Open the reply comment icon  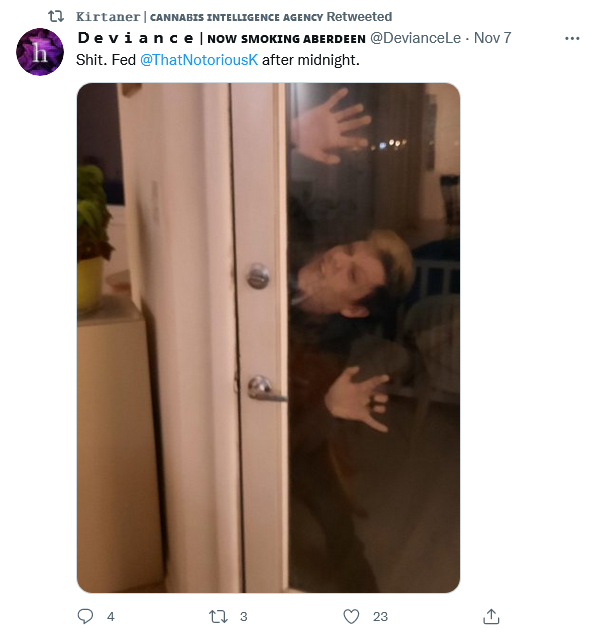(x=85, y=616)
